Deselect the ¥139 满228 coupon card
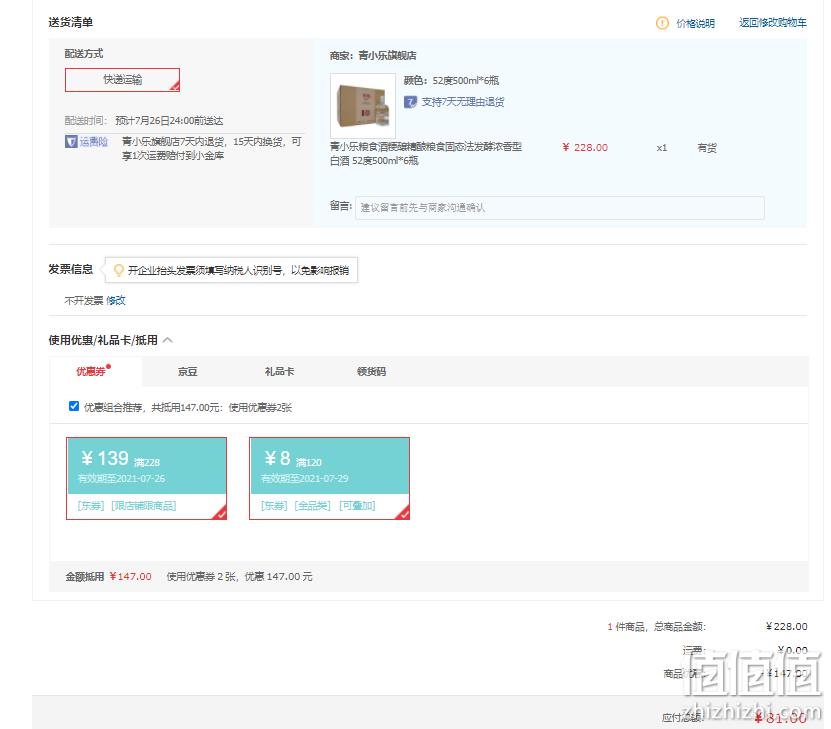 [146, 478]
